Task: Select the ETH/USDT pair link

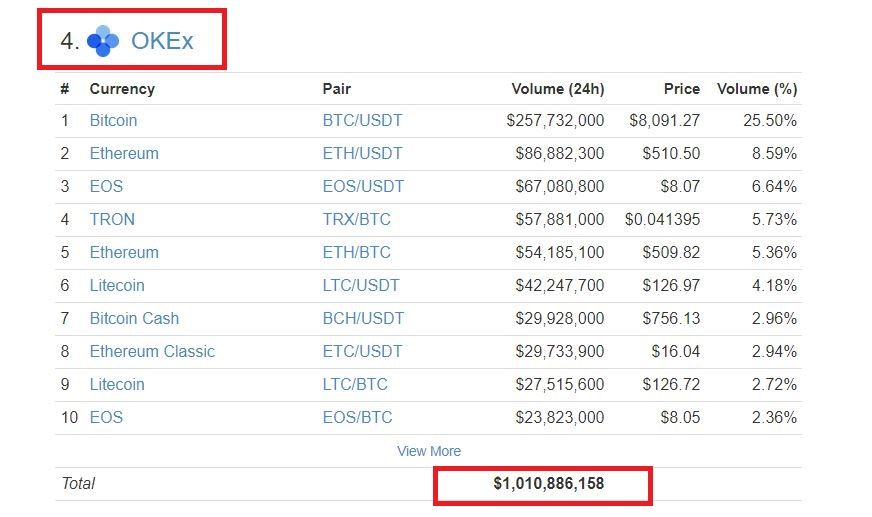Action: click(362, 153)
